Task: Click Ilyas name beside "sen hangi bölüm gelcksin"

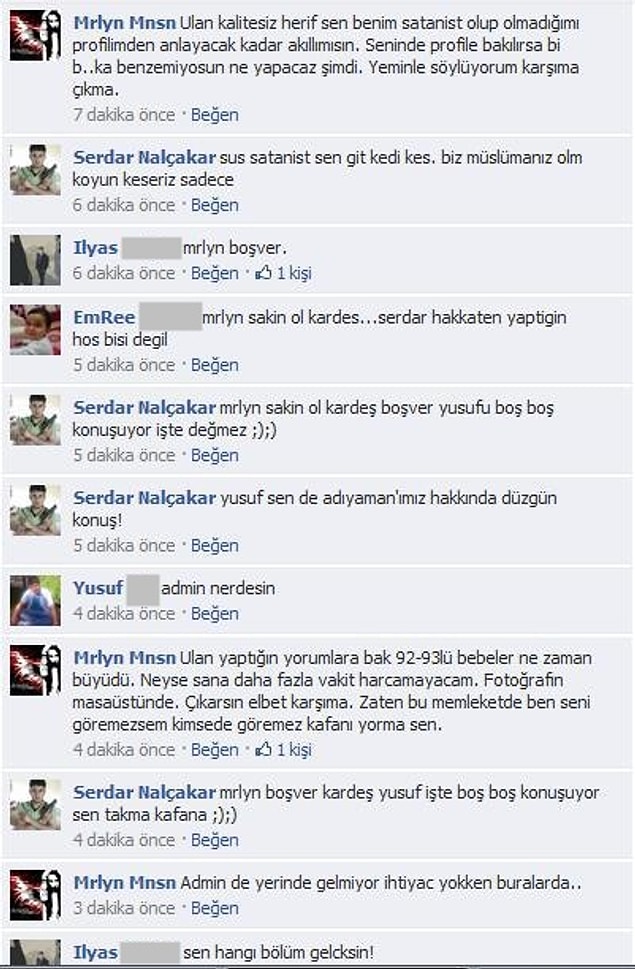Action: tap(95, 952)
